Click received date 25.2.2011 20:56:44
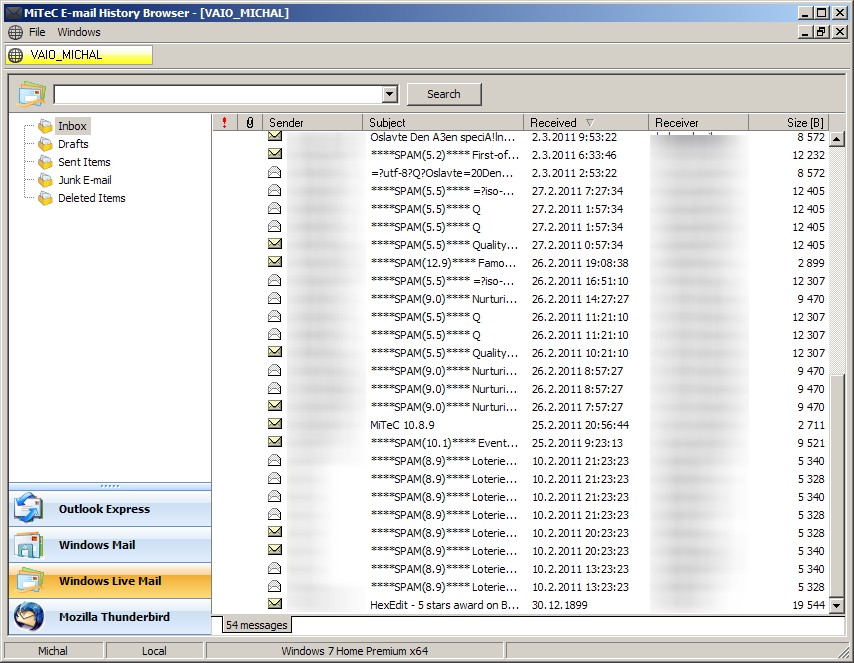Viewport: 854px width, 663px height. [x=580, y=425]
